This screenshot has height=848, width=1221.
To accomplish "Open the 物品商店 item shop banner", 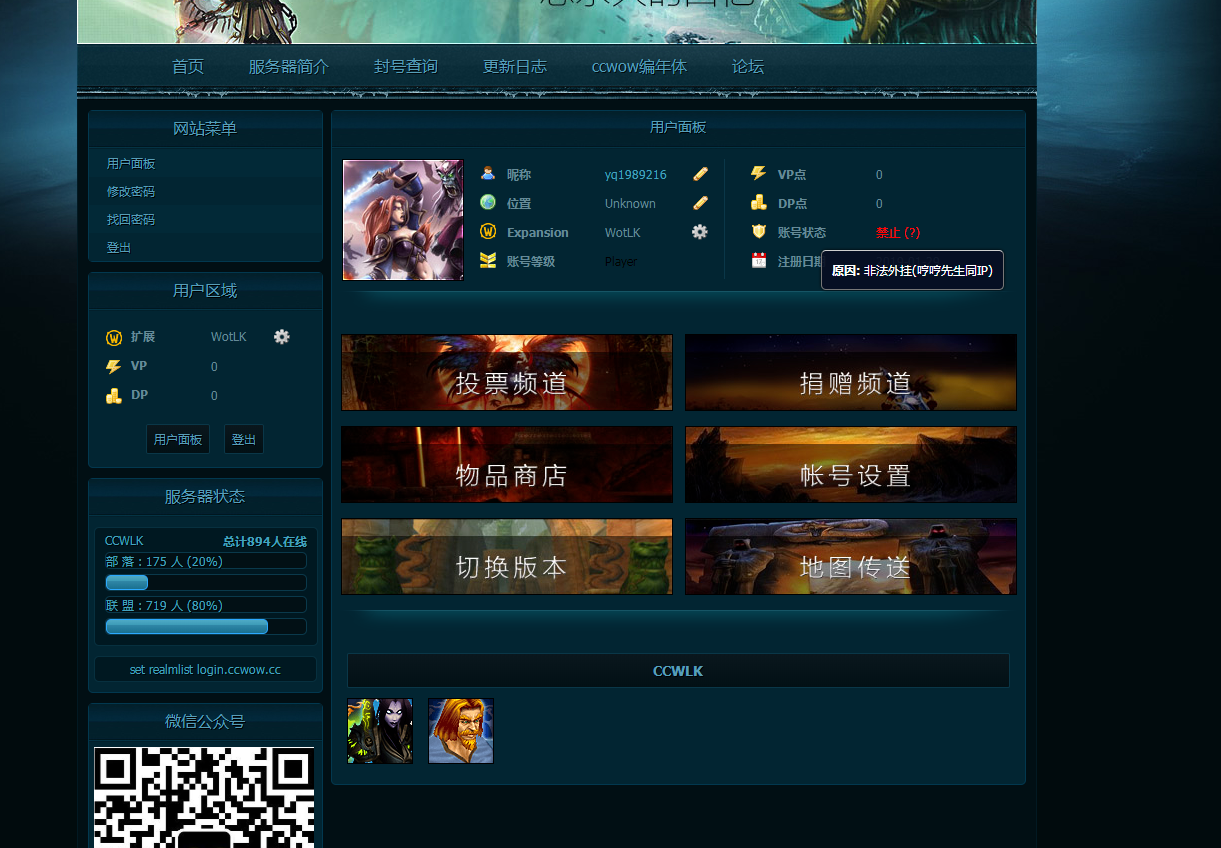I will (x=507, y=465).
